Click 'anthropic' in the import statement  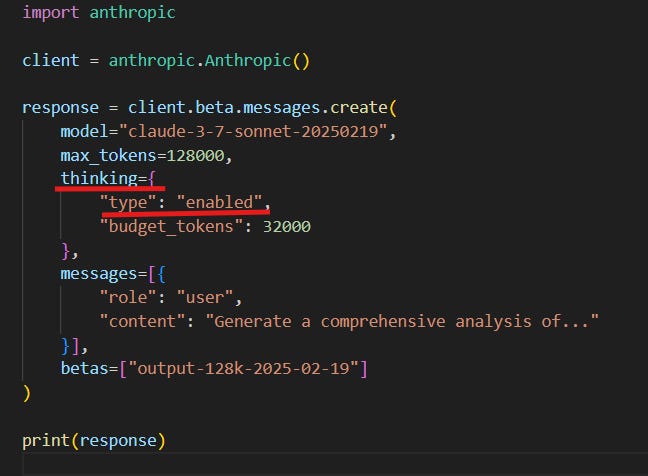pos(133,13)
